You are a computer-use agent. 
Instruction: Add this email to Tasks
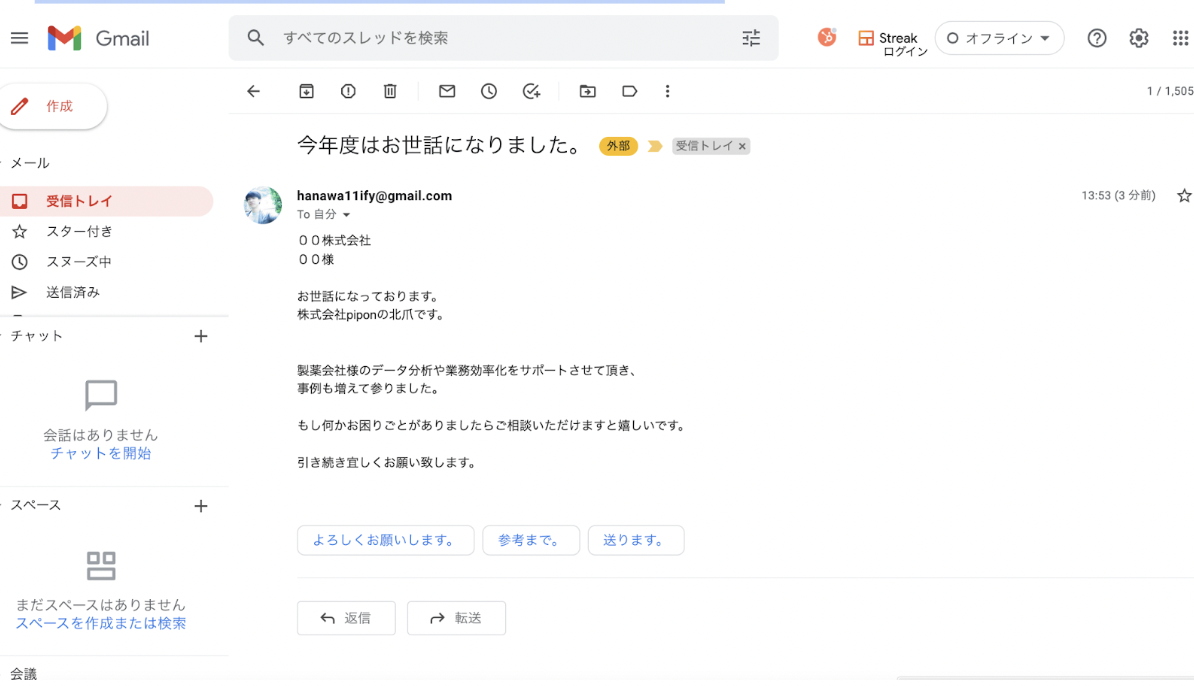531,91
